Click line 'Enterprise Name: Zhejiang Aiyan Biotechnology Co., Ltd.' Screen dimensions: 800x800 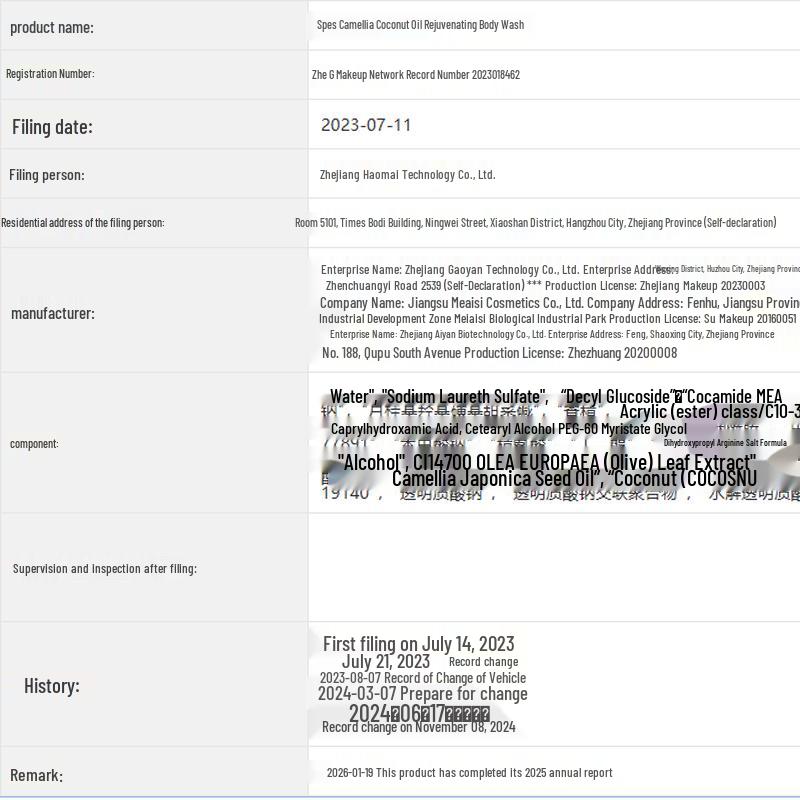click(x=552, y=335)
